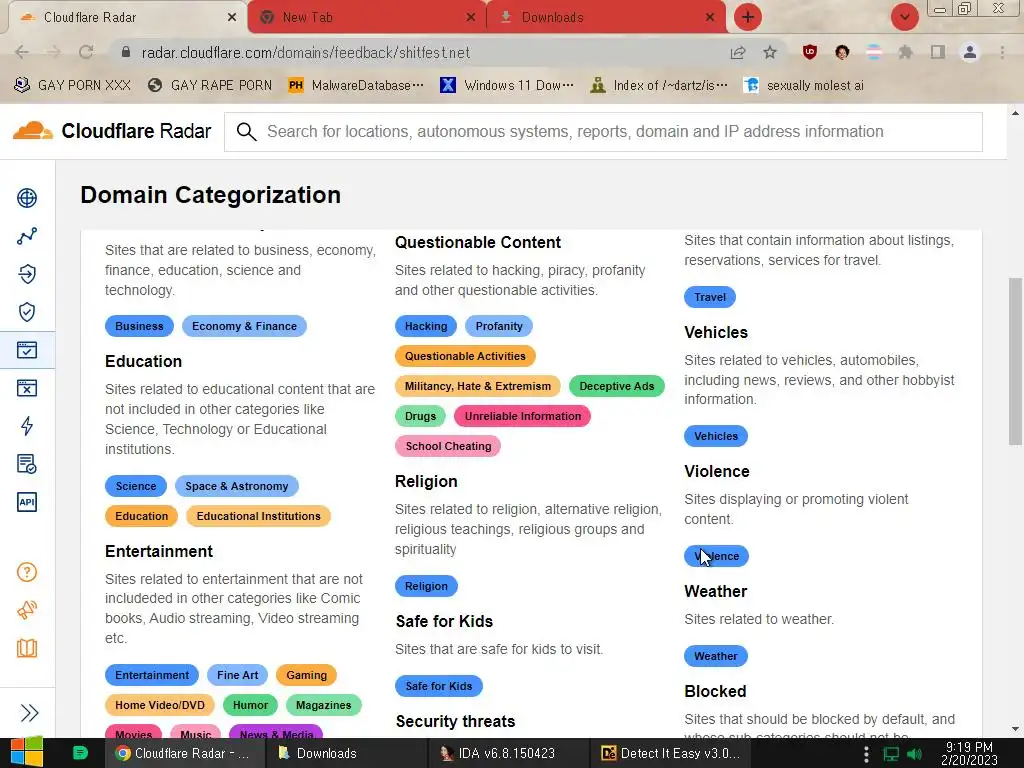This screenshot has height=768, width=1024.
Task: Click the Cloudflare Radar logo
Action: click(x=112, y=131)
